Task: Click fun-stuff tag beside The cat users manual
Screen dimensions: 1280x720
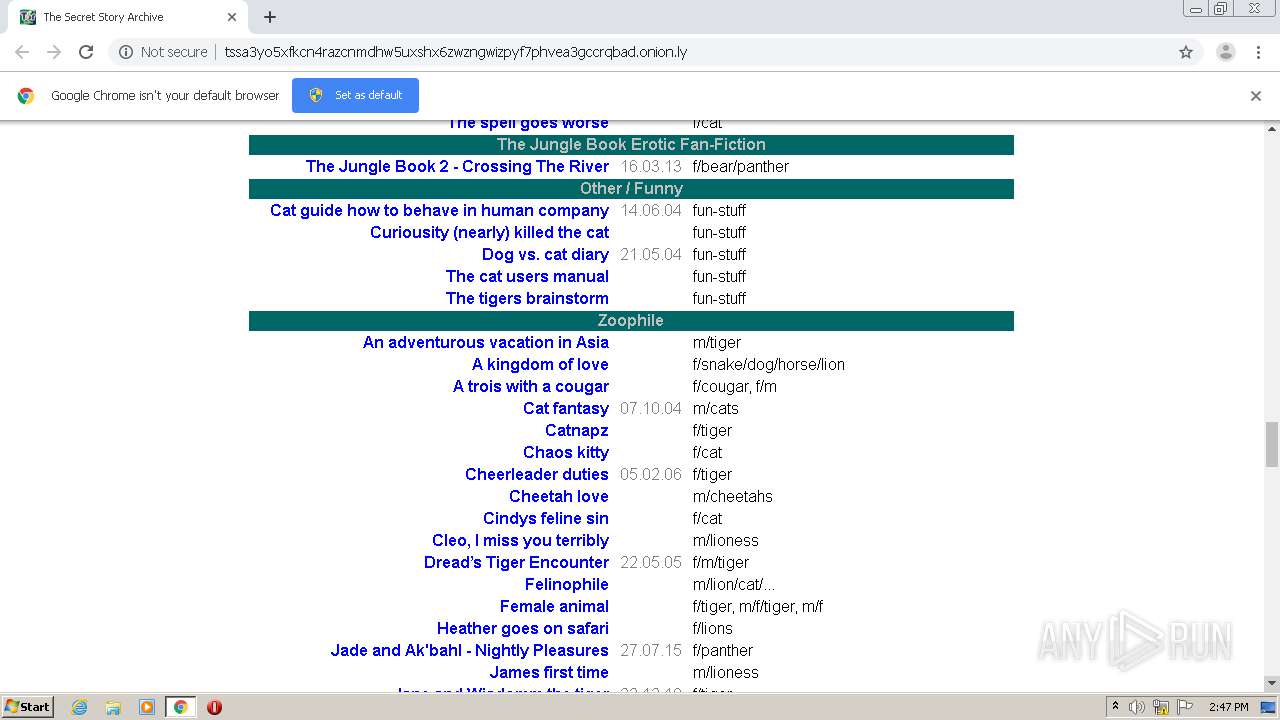Action: pos(719,276)
